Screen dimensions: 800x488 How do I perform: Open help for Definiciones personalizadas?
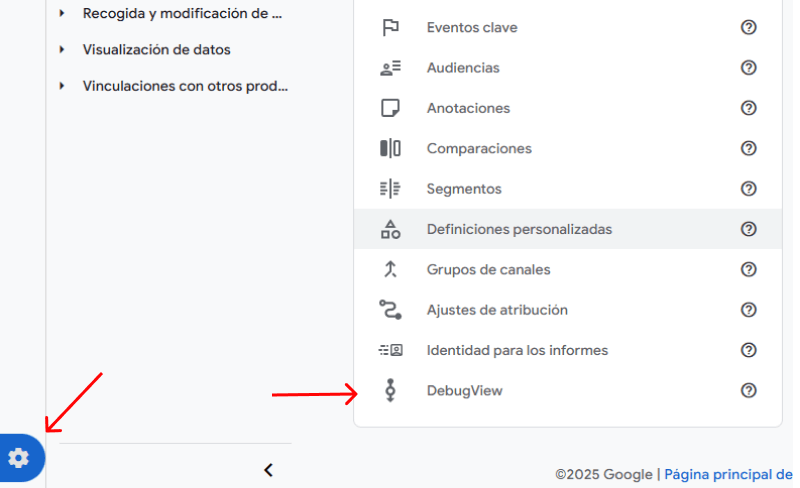[748, 229]
